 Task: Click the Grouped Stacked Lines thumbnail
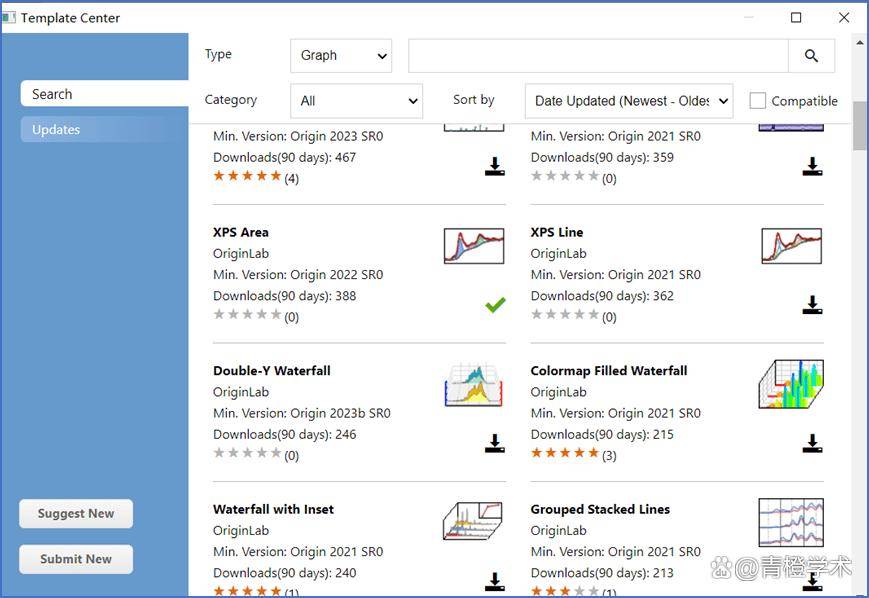click(790, 522)
